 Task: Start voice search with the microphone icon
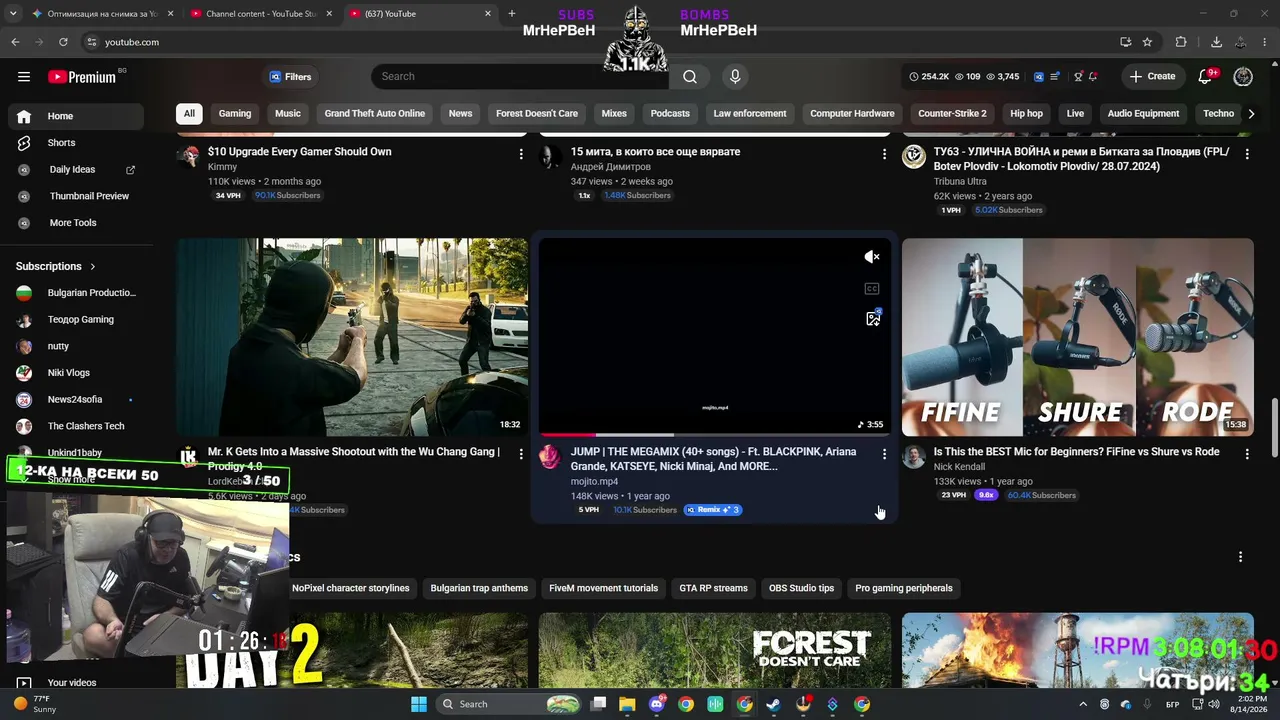pos(735,76)
